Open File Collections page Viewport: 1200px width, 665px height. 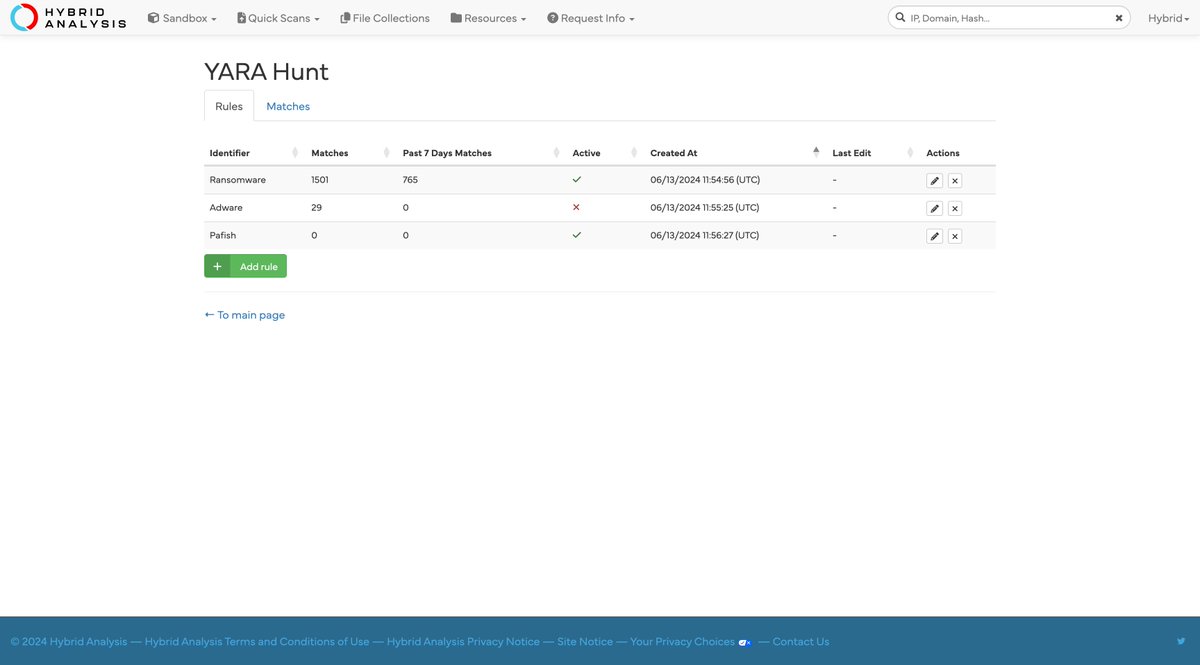(385, 18)
